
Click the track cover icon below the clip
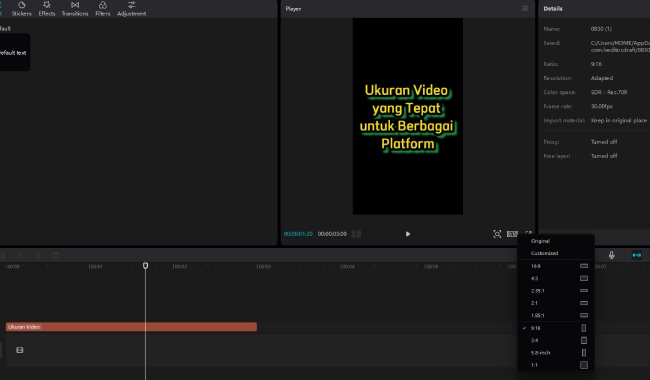pos(19,350)
